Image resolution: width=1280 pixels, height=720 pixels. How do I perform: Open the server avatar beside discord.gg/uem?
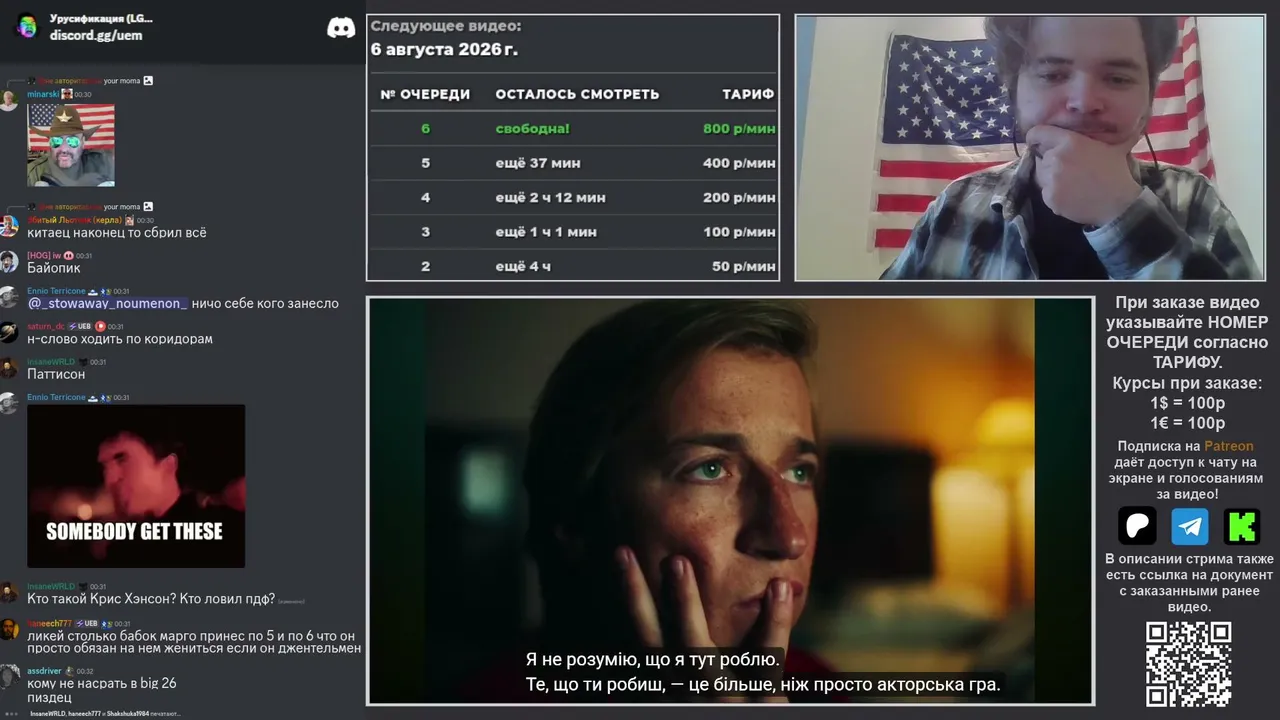click(x=26, y=26)
